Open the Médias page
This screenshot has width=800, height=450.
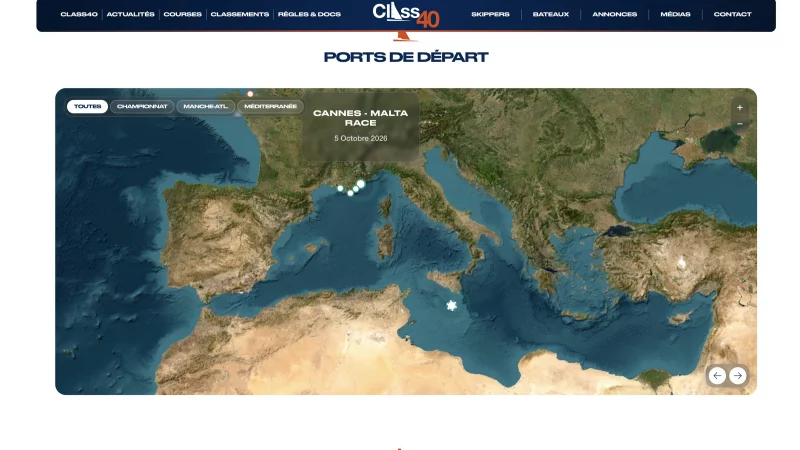pyautogui.click(x=675, y=14)
